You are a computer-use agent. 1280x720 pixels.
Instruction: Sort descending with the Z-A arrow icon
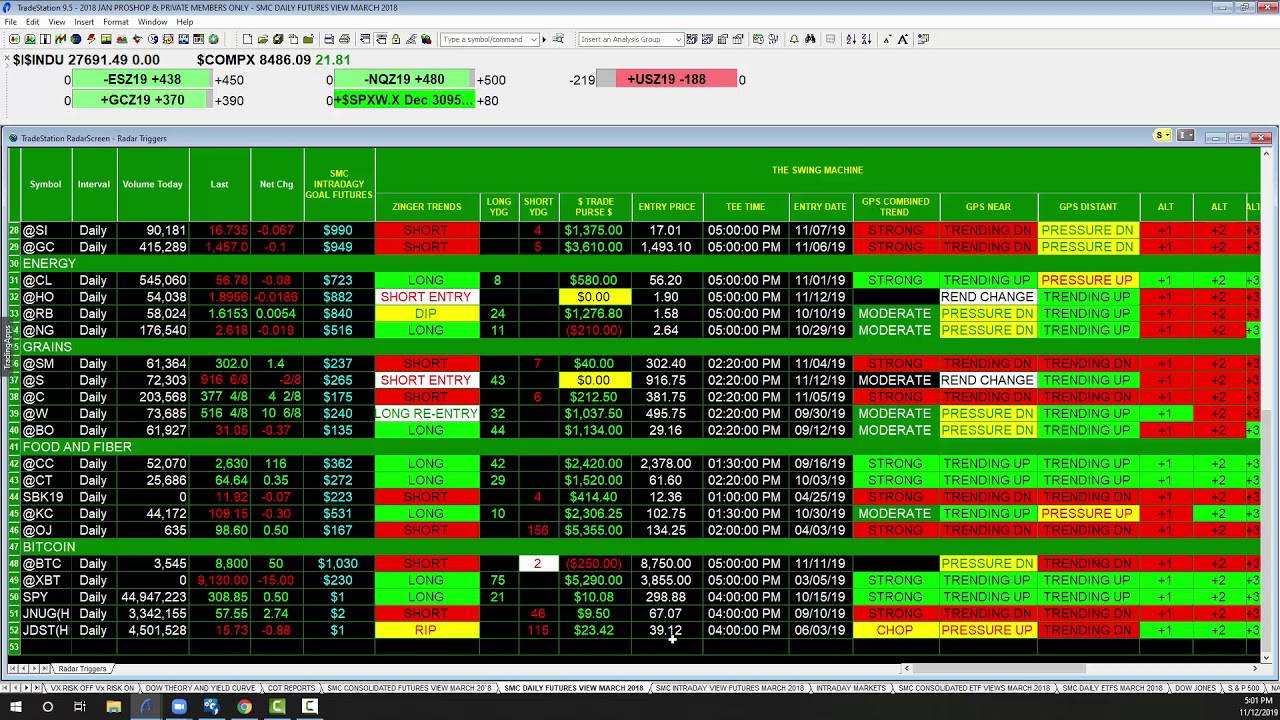coord(866,39)
